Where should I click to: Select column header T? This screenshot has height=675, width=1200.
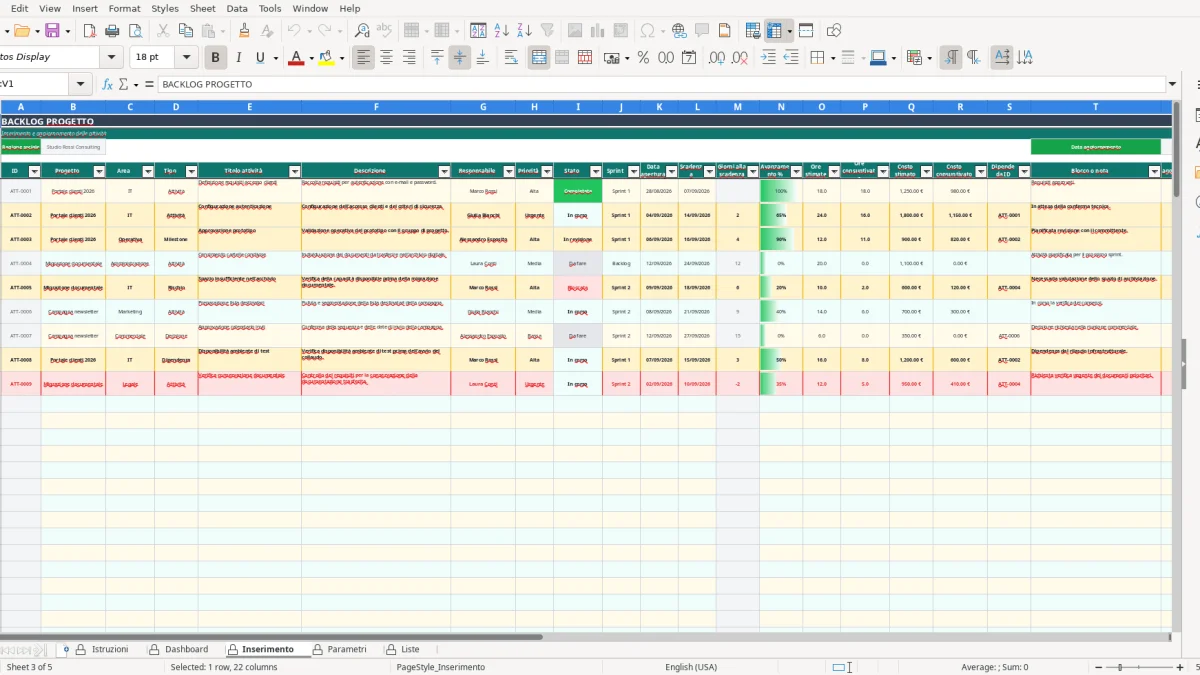click(x=1095, y=107)
